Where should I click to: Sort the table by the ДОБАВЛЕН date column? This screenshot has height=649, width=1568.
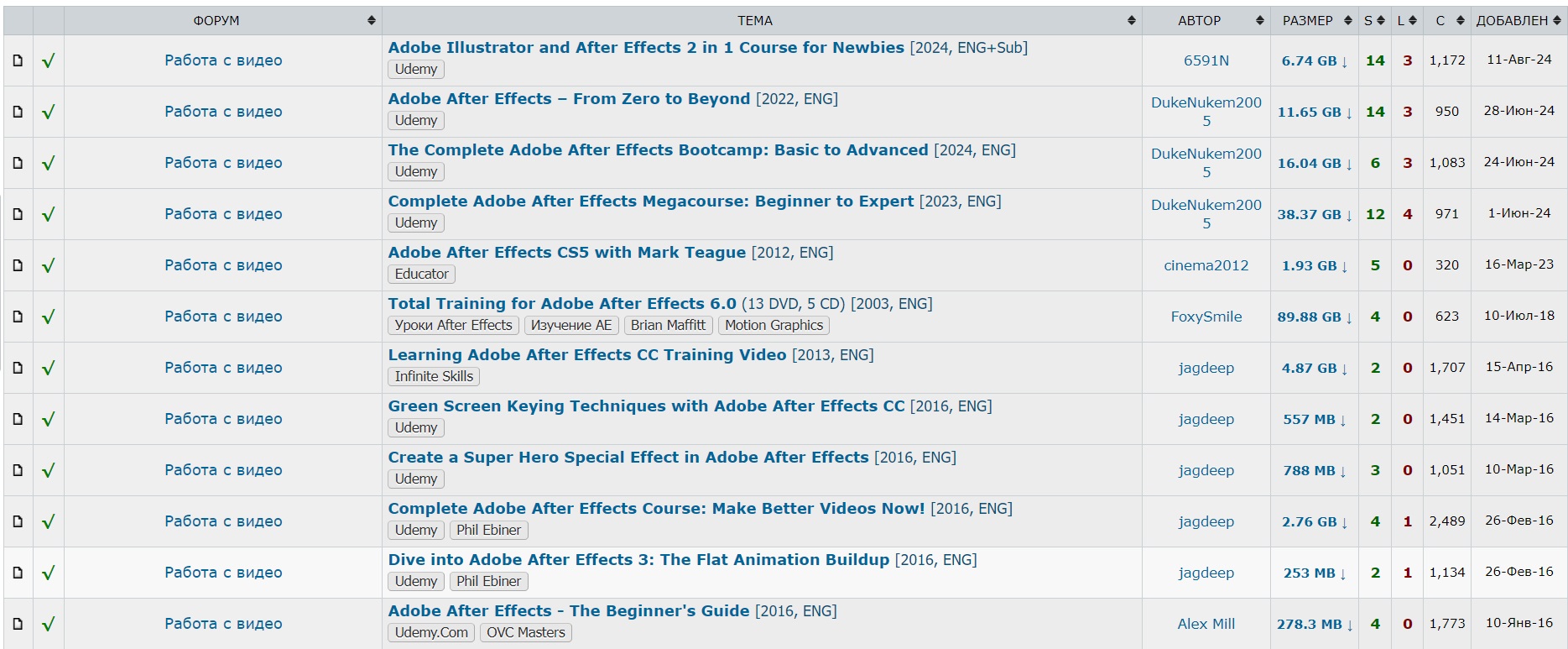1519,20
